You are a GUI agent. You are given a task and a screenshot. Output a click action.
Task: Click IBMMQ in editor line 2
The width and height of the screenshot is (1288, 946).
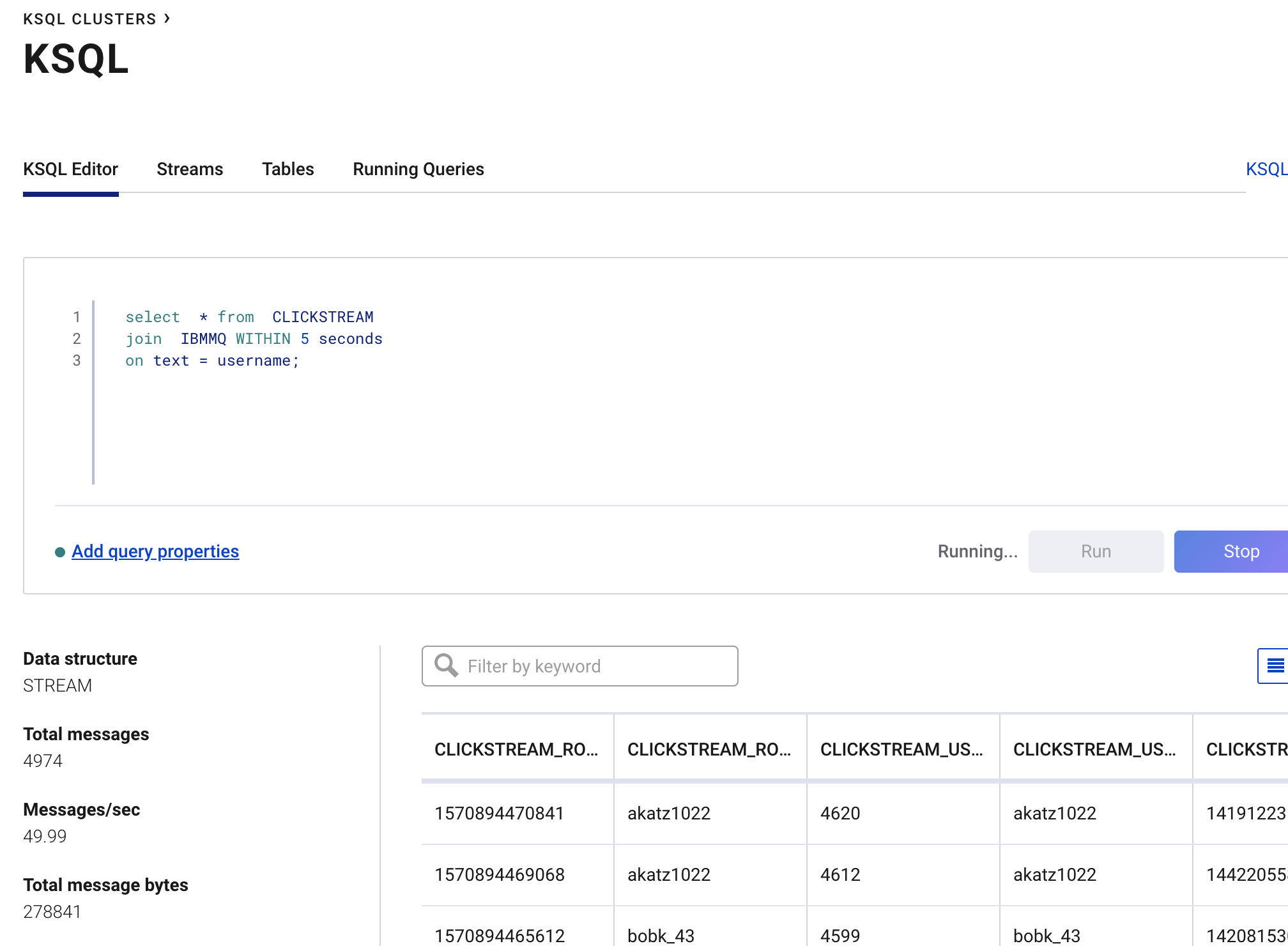(x=203, y=339)
